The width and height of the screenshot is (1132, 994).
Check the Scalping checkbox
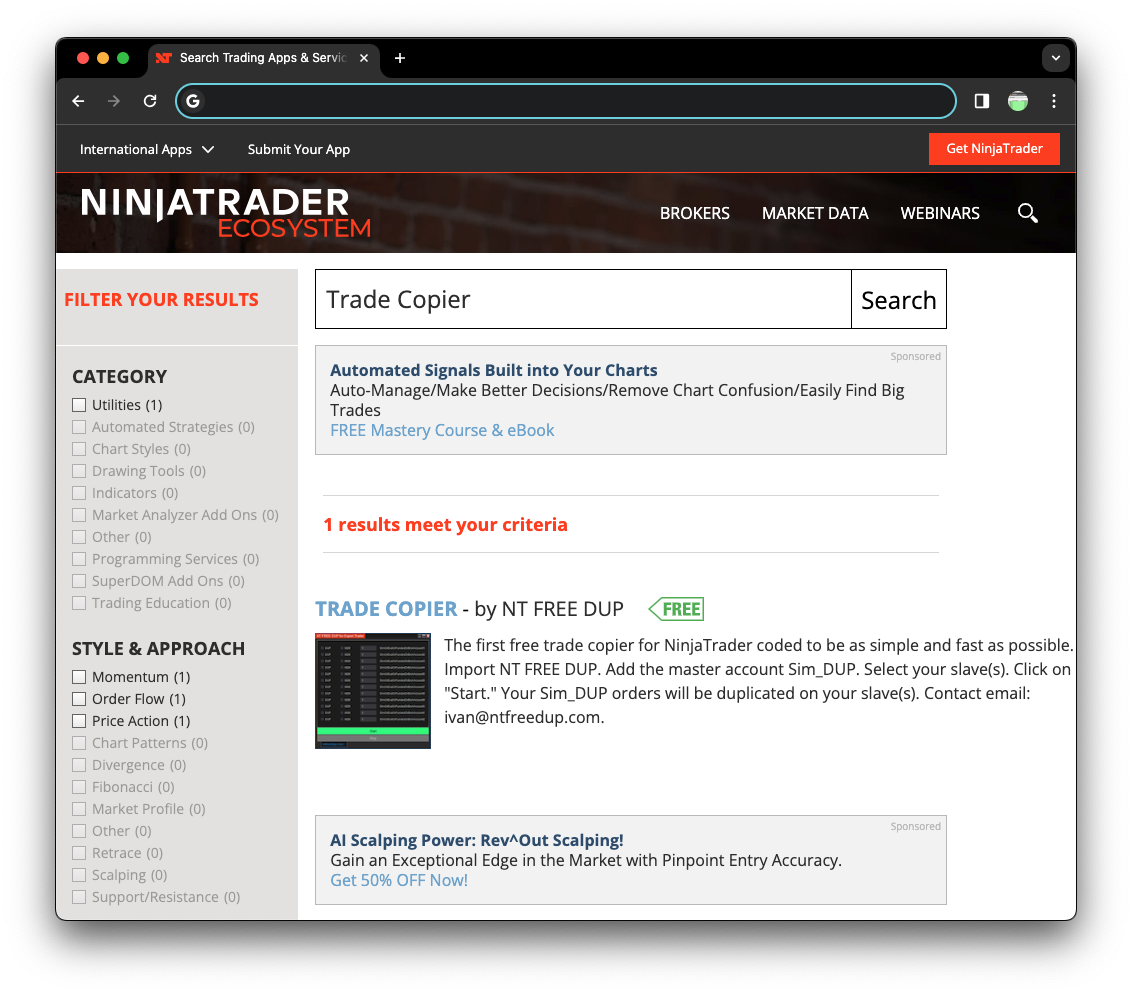click(79, 875)
